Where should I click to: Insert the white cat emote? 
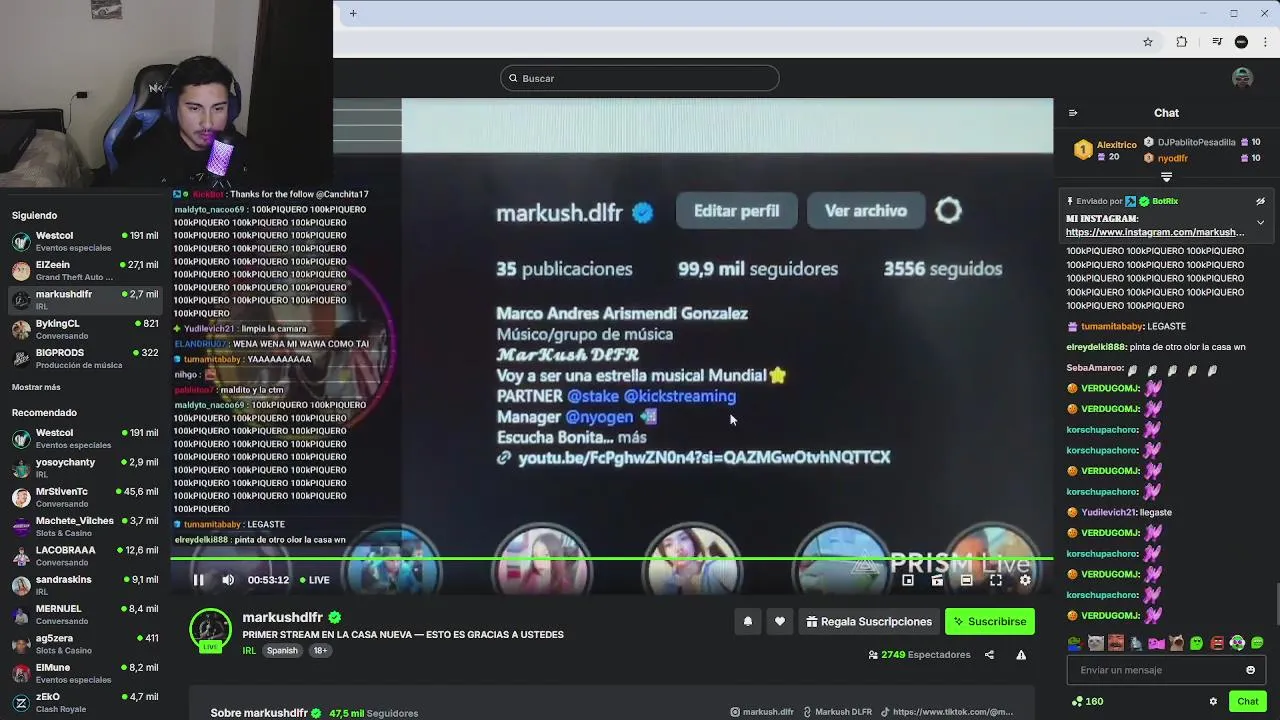point(1095,643)
